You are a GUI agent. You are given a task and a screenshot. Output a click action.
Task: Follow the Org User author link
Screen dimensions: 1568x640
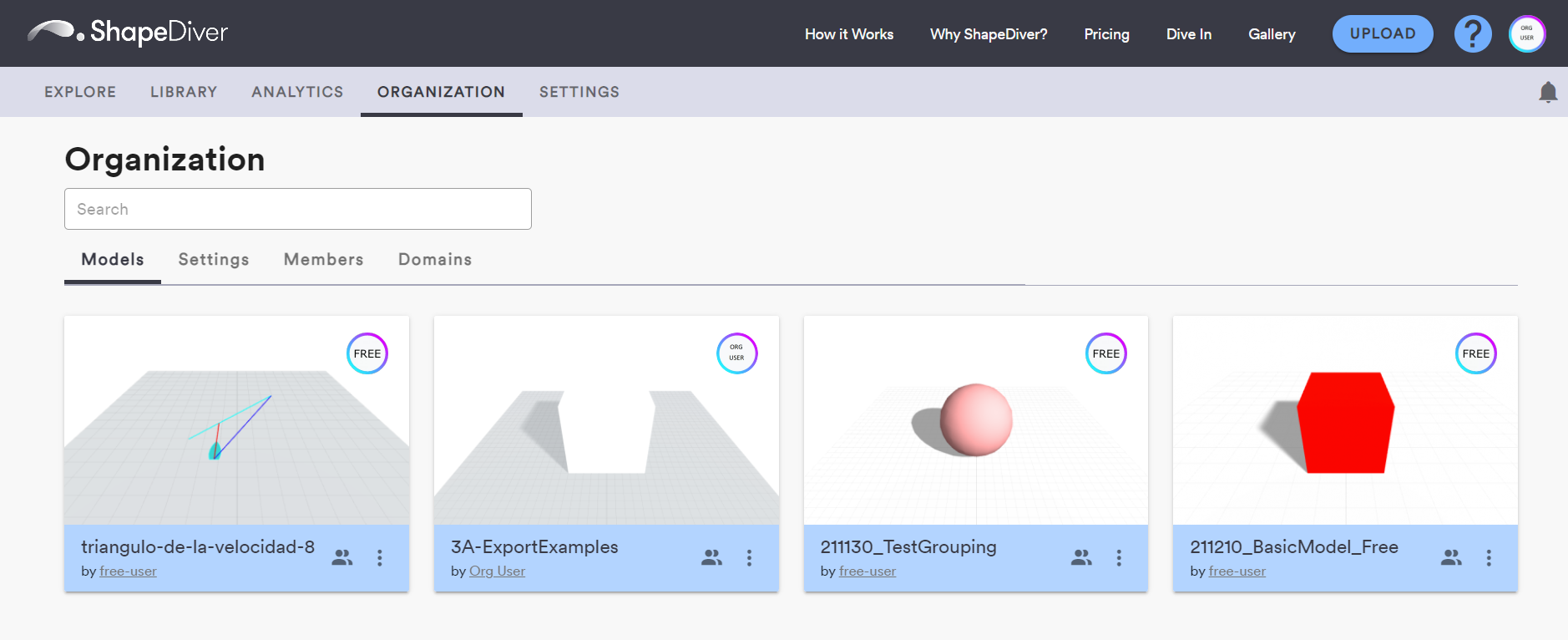click(x=497, y=571)
